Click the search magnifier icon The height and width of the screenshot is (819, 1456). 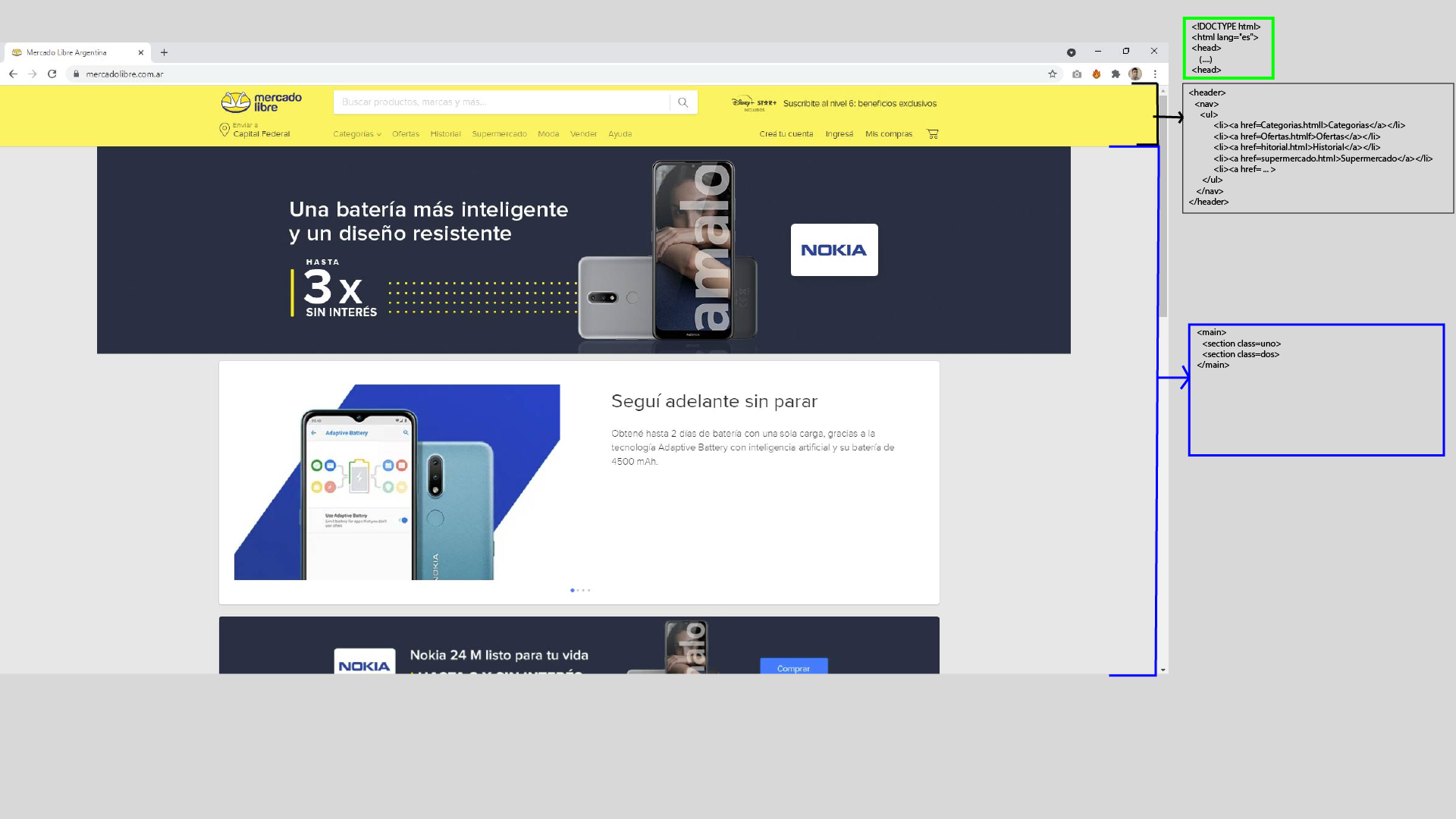tap(682, 102)
